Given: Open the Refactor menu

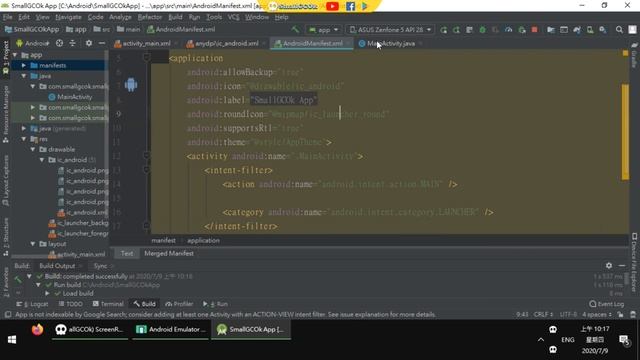Looking at the screenshot, I should (149, 17).
